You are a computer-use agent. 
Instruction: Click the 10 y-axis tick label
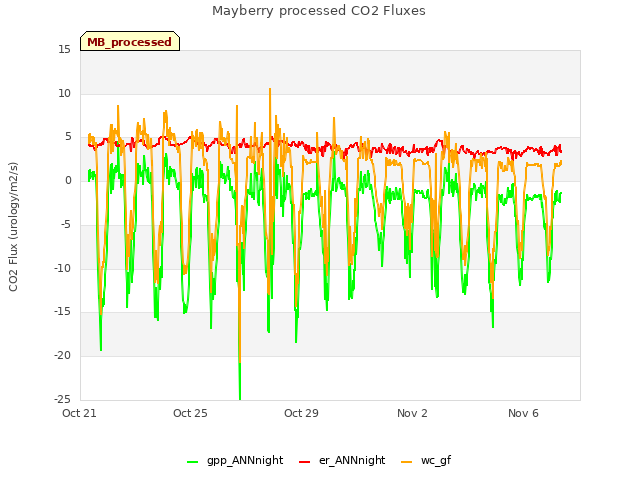pos(64,93)
